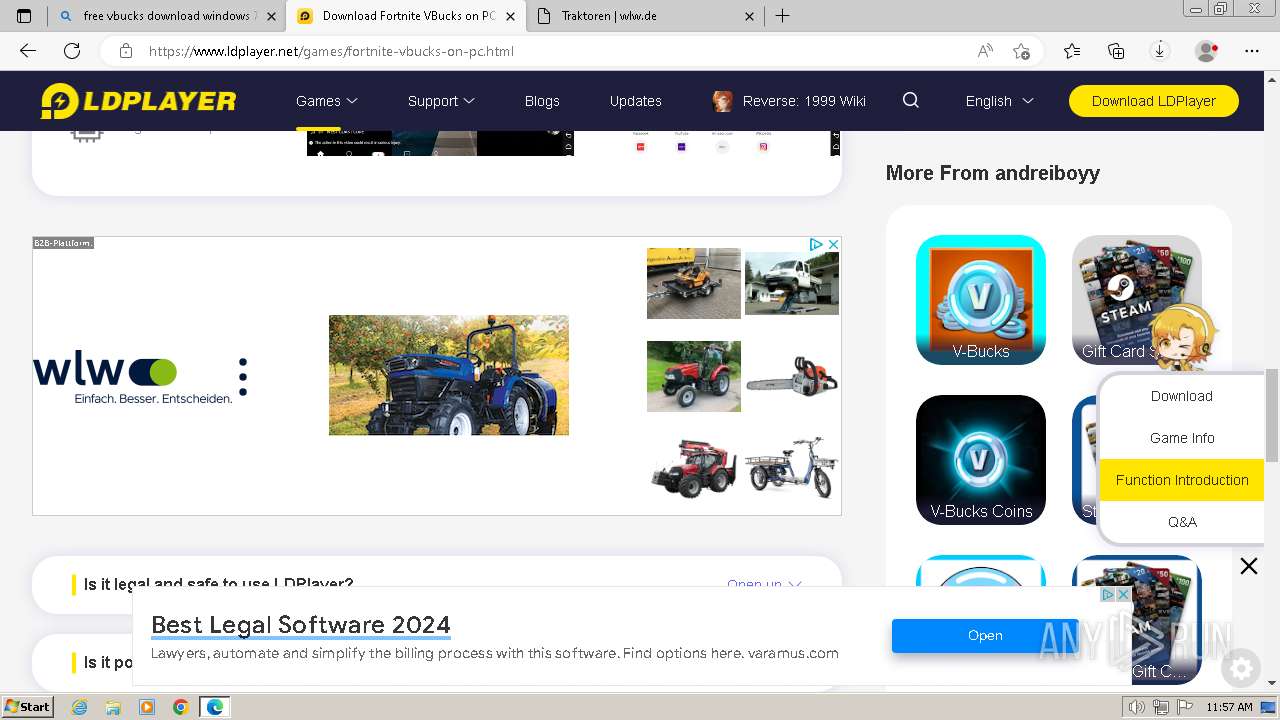Open Chrome from the taskbar
Viewport: 1280px width, 720px height.
point(180,707)
